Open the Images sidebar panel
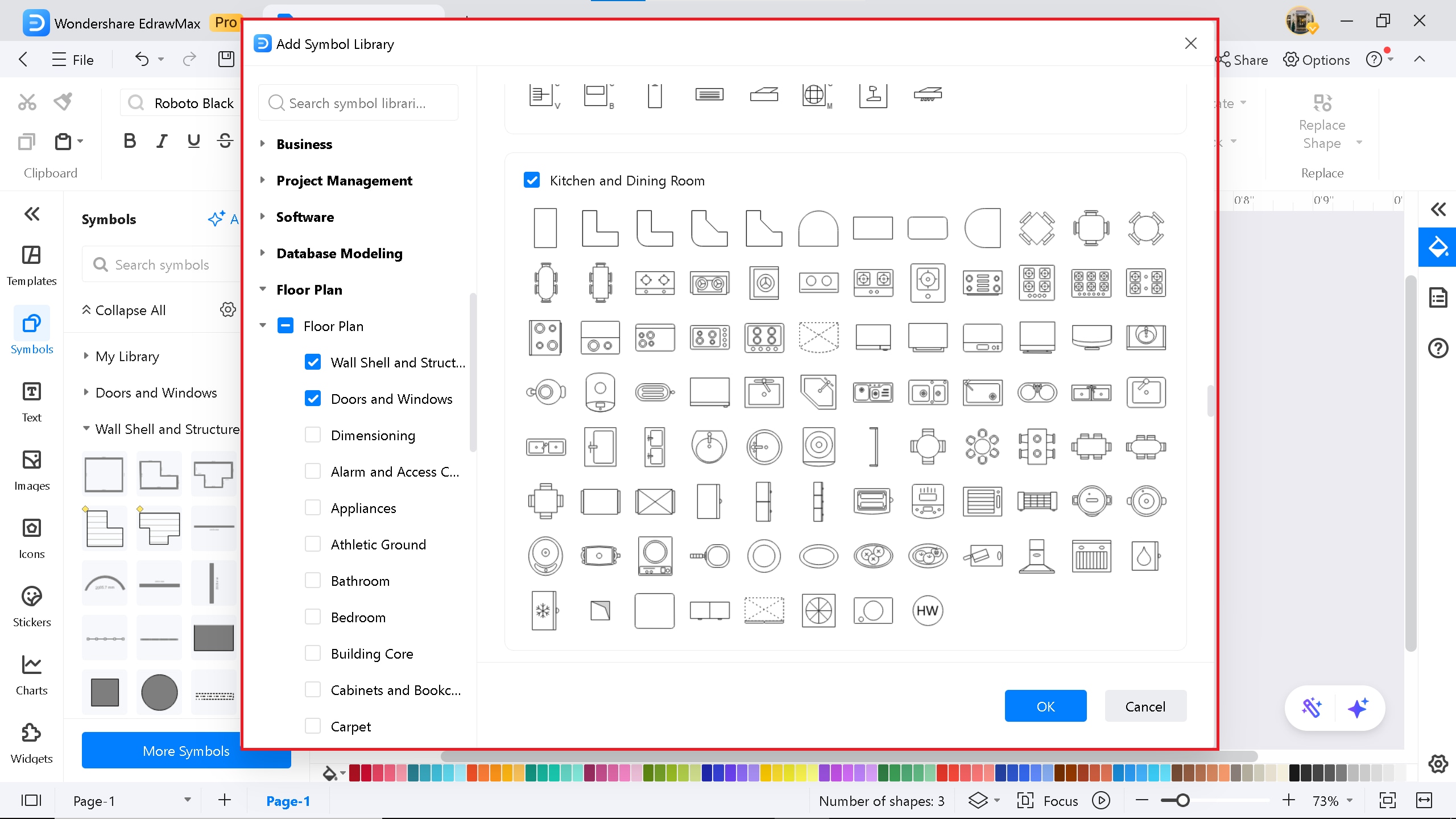 [x=31, y=470]
